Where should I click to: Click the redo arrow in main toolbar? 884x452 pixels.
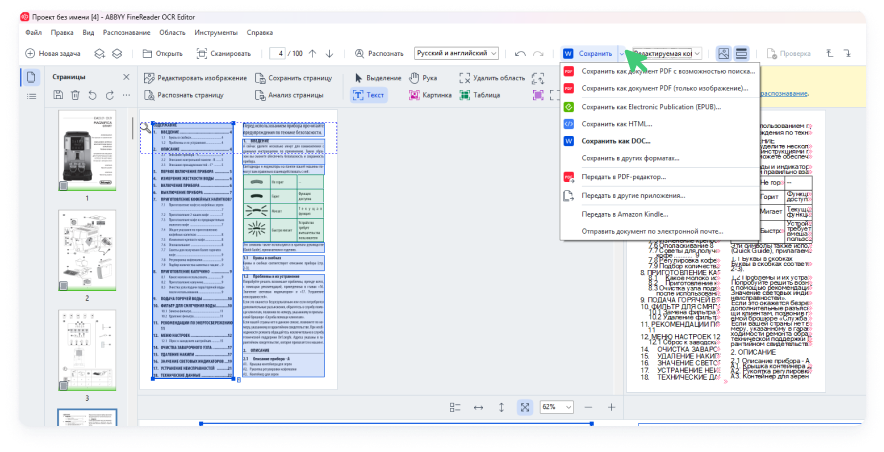tap(538, 54)
